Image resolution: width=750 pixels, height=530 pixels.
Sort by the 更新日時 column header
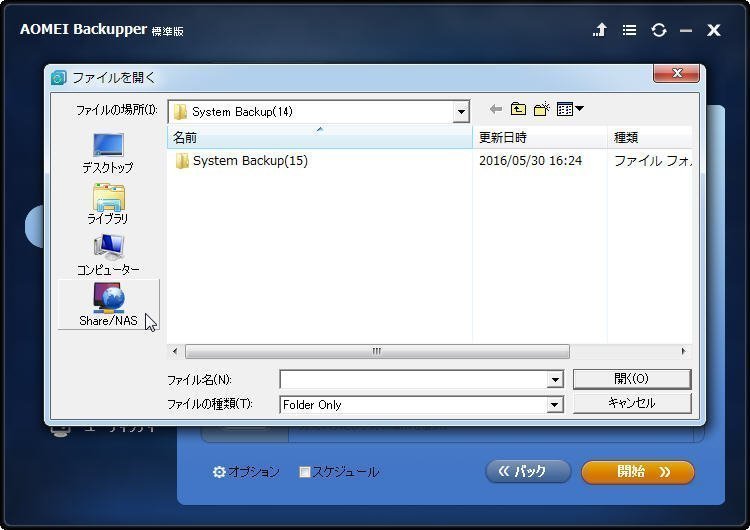[540, 138]
